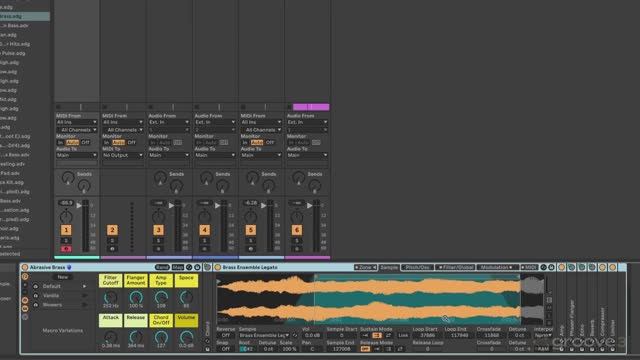The height and width of the screenshot is (360, 640).
Task: Click camera icon beside Vanilla variation
Action: pos(36,296)
